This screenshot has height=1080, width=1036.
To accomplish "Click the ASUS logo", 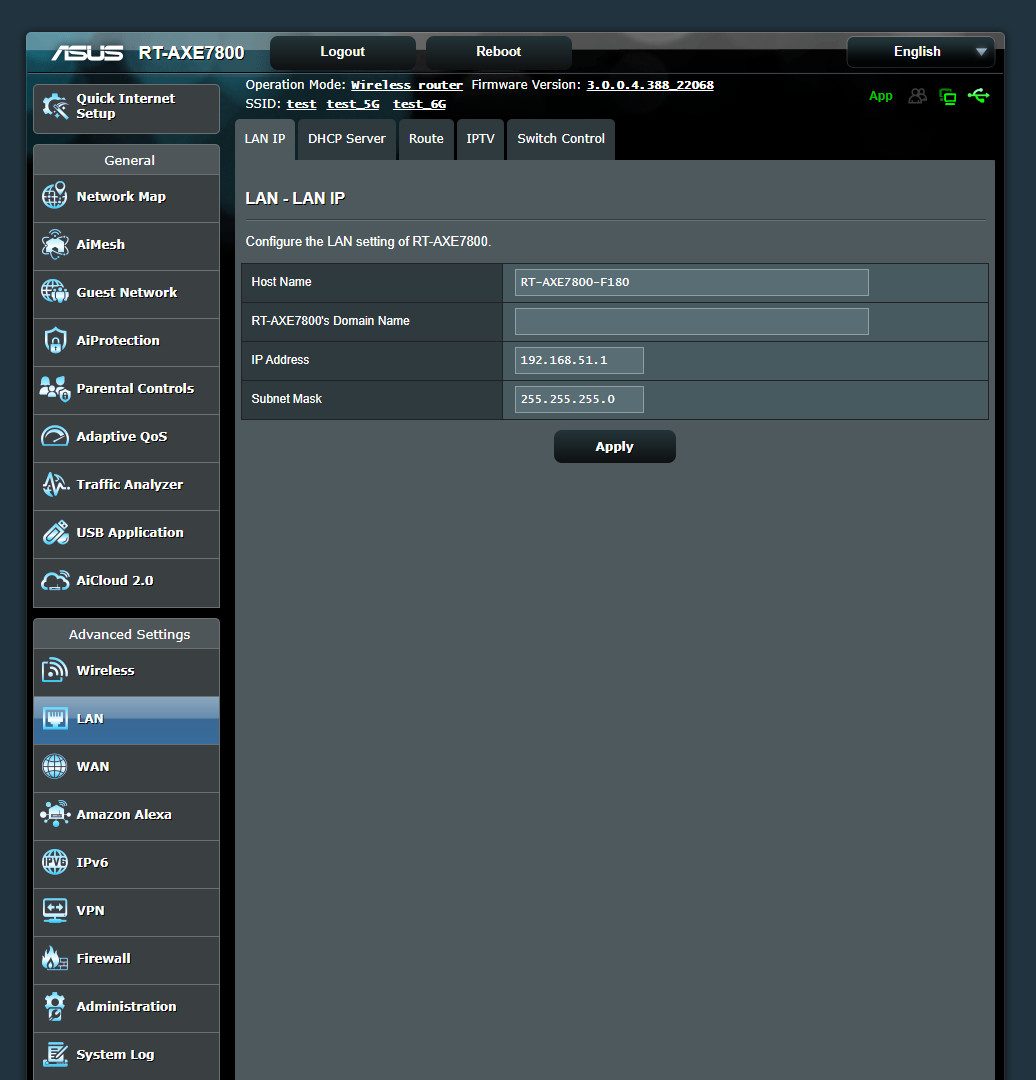I will click(87, 53).
